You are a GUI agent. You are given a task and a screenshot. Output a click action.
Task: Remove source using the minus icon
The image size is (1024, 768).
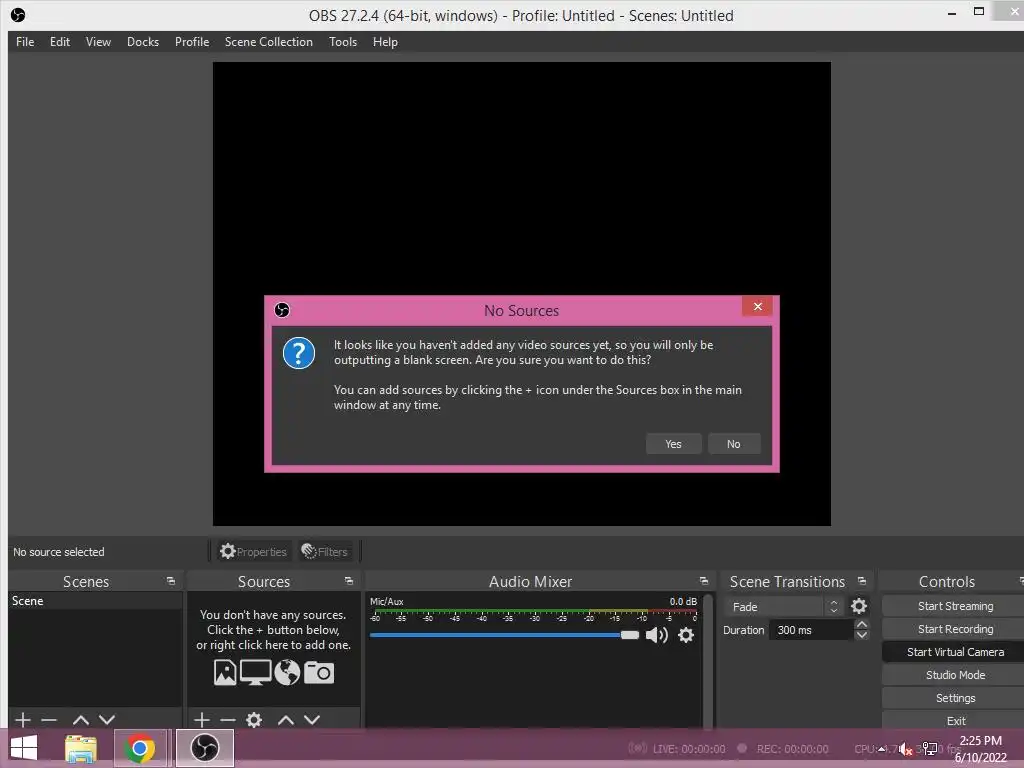coord(228,720)
